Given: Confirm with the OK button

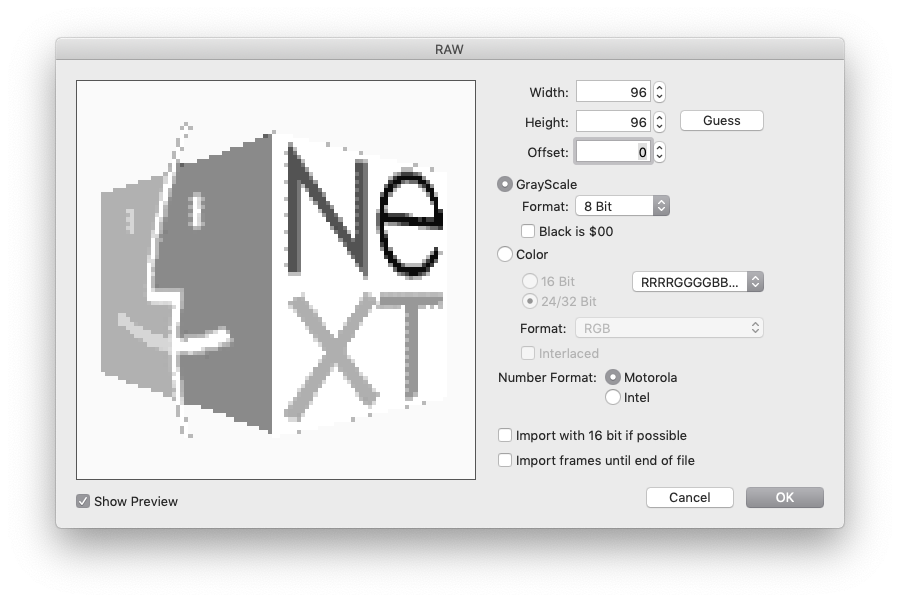Looking at the screenshot, I should (x=785, y=498).
